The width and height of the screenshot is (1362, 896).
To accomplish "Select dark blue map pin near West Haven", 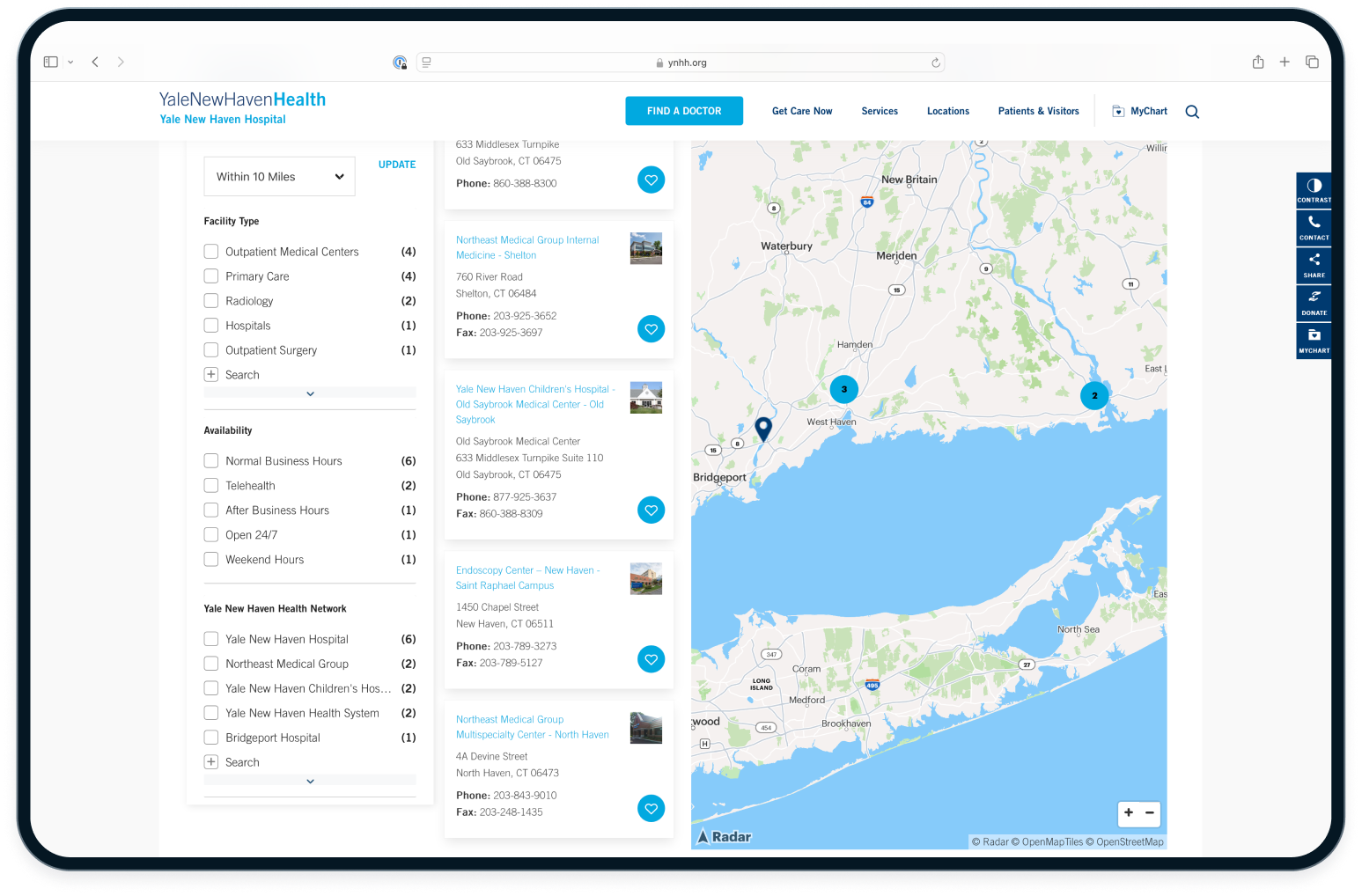I will pos(763,429).
